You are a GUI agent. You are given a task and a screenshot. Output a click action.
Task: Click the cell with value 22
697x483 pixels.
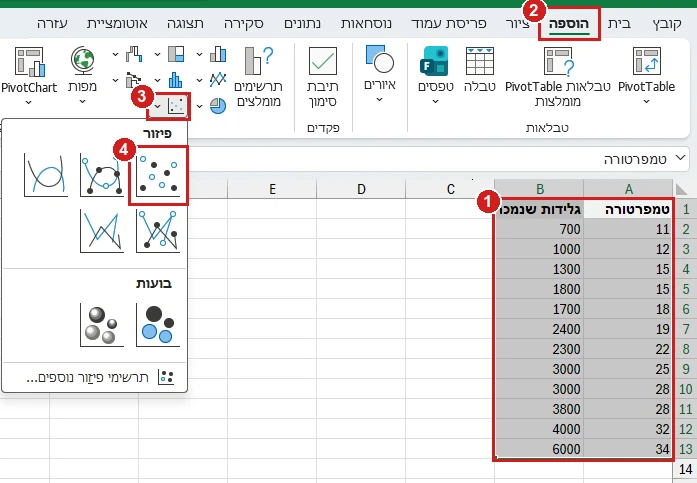[628, 349]
